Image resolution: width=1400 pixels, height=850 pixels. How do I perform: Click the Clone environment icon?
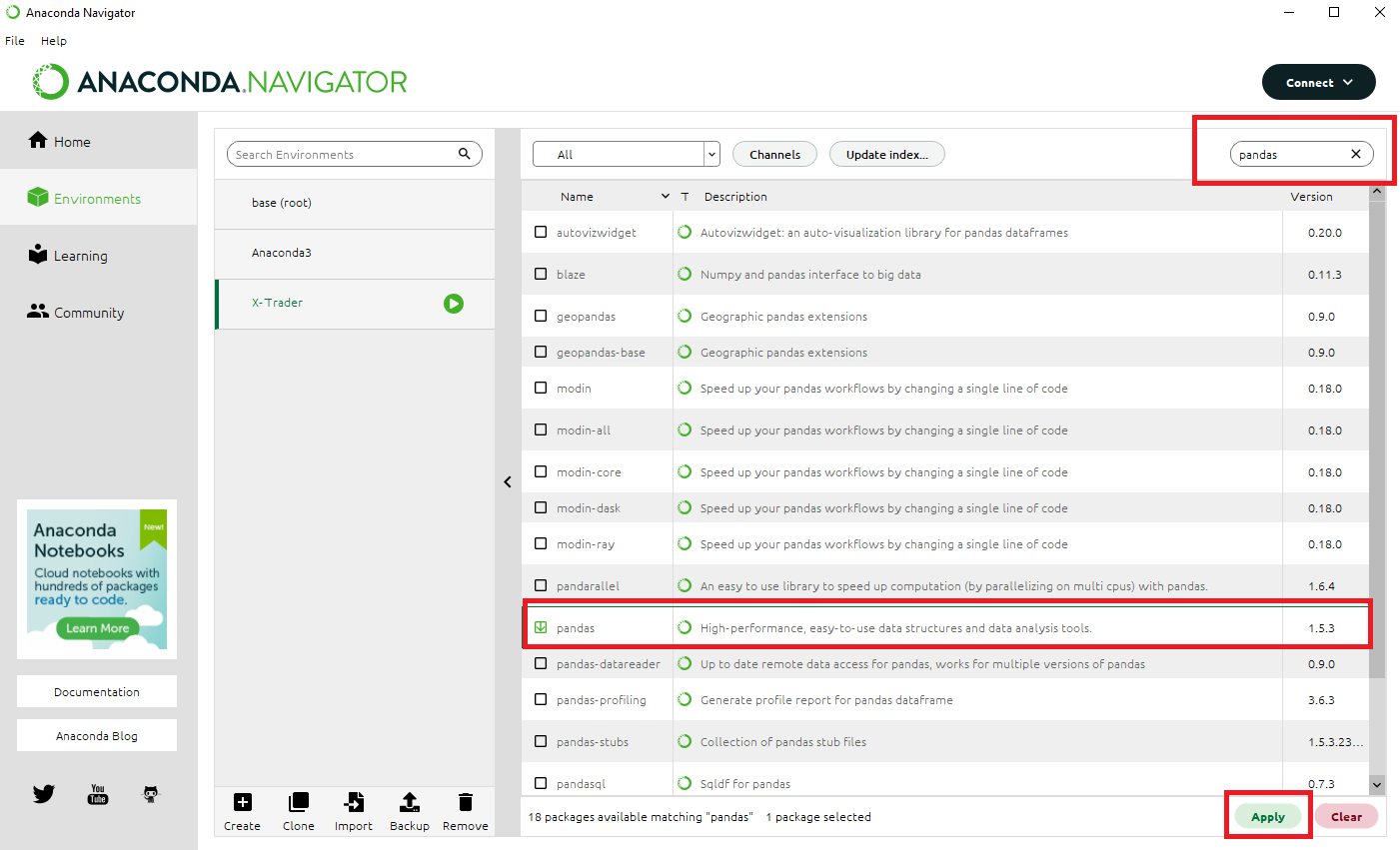pos(298,802)
